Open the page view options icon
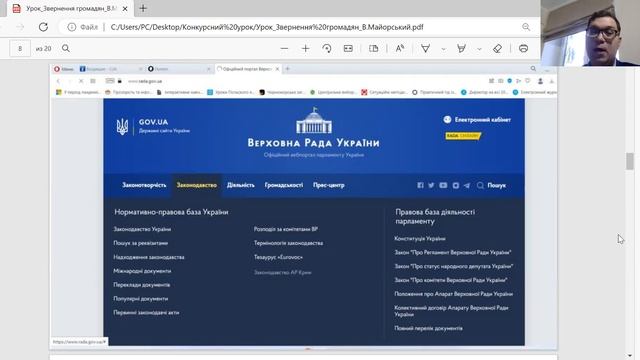This screenshot has width=640, height=360. [x=373, y=48]
